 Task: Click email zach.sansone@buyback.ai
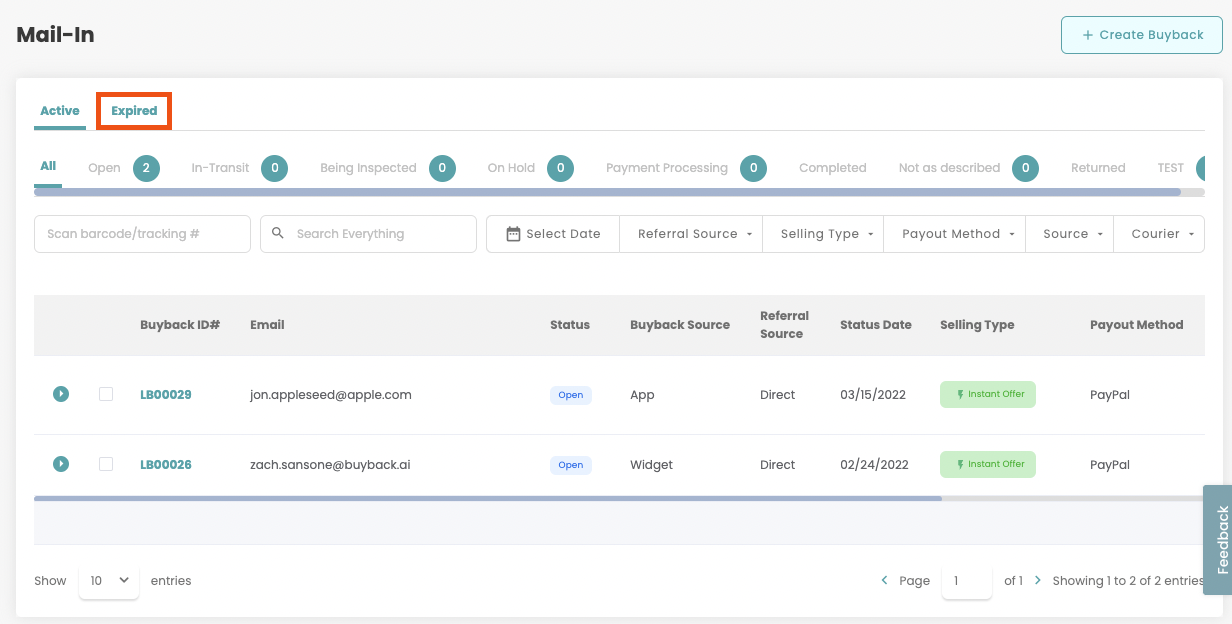[330, 464]
